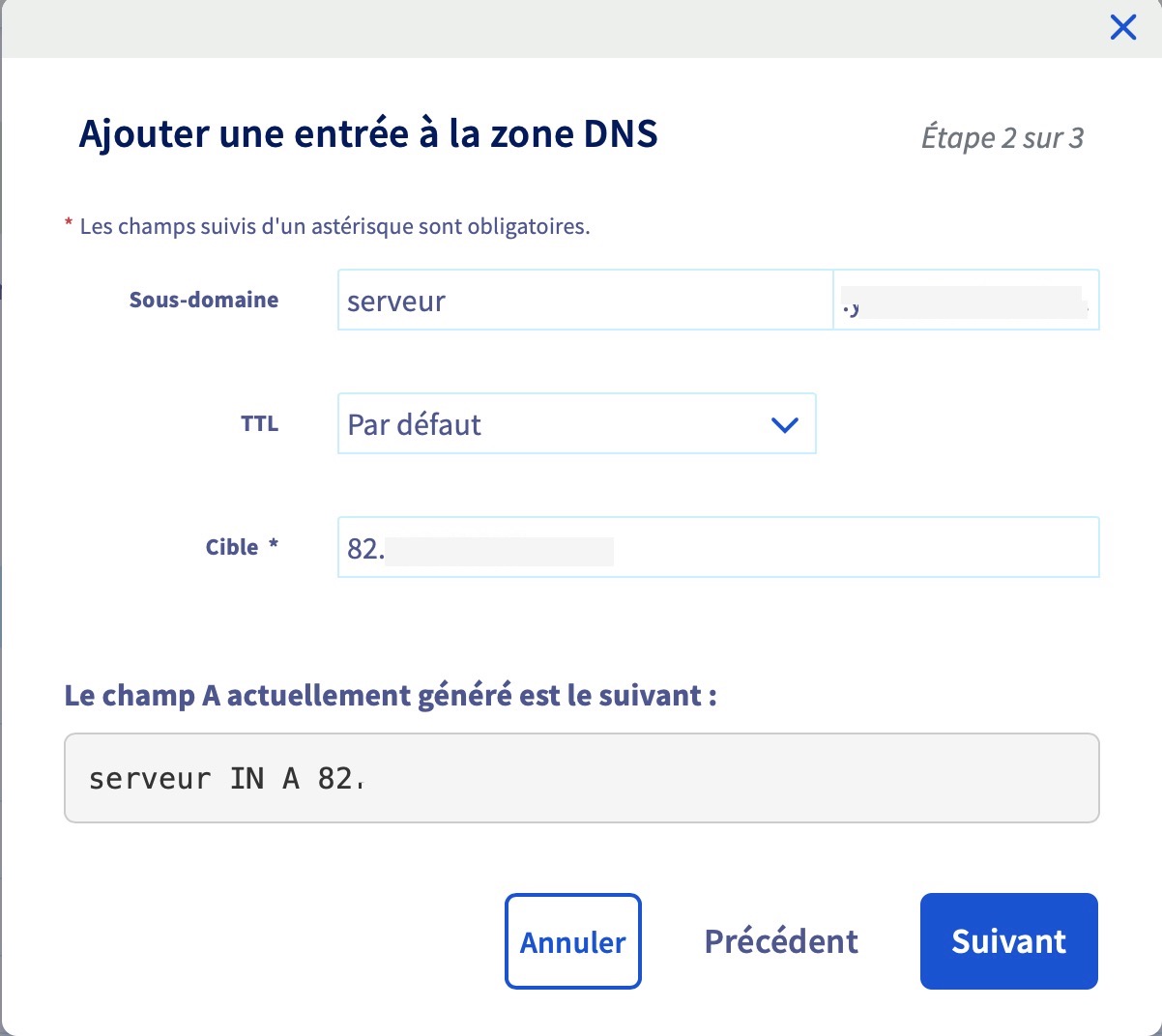Image resolution: width=1162 pixels, height=1036 pixels.
Task: Click the 'Cible' field label
Action: tap(232, 547)
